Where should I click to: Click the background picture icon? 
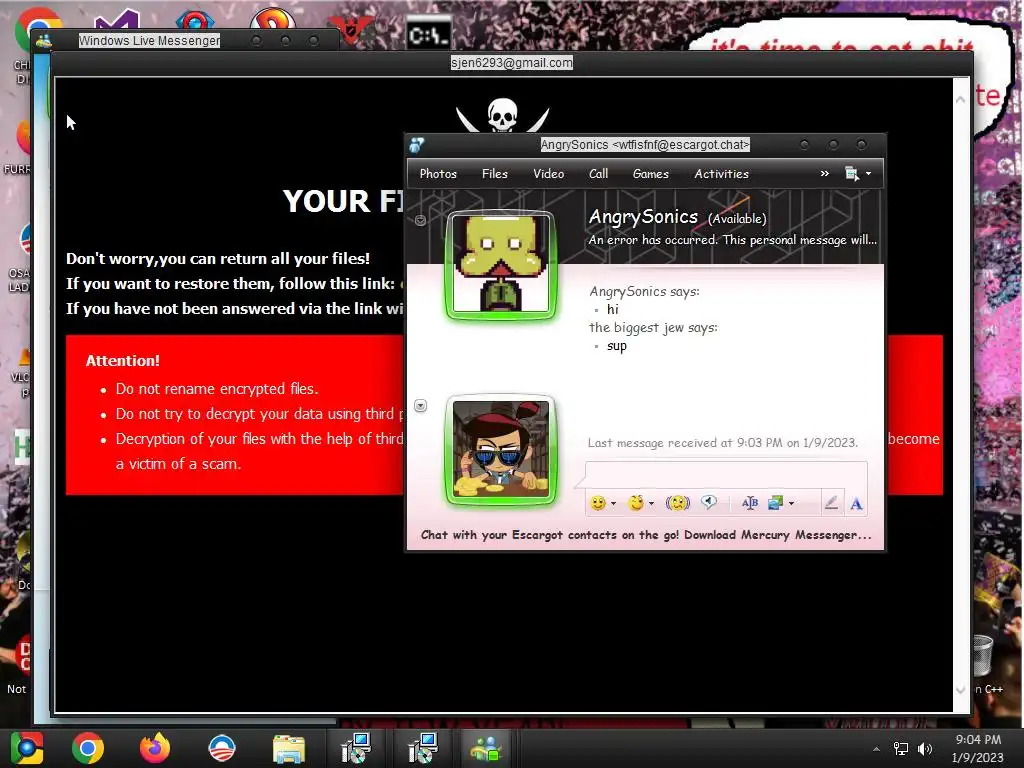[x=775, y=503]
